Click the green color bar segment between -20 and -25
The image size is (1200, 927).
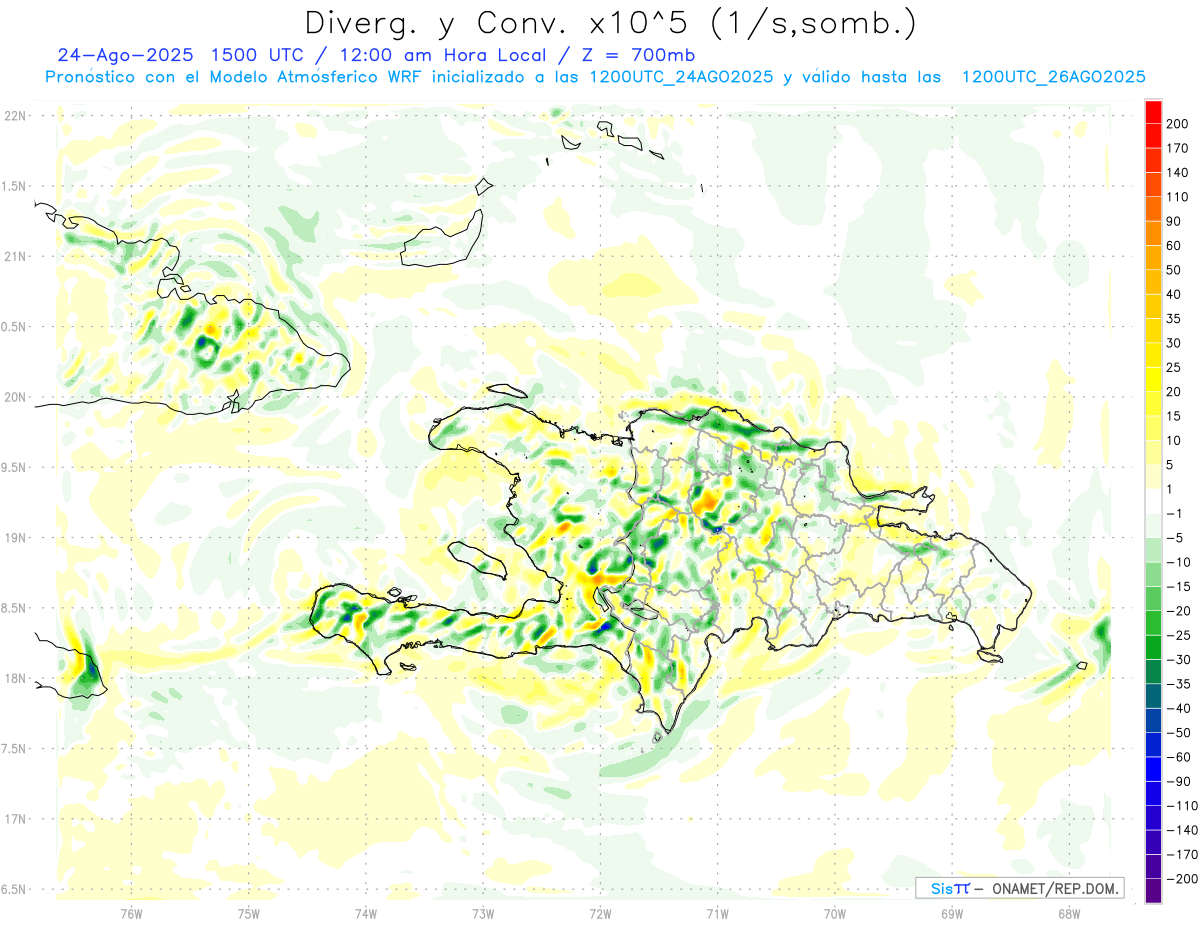pos(1153,623)
